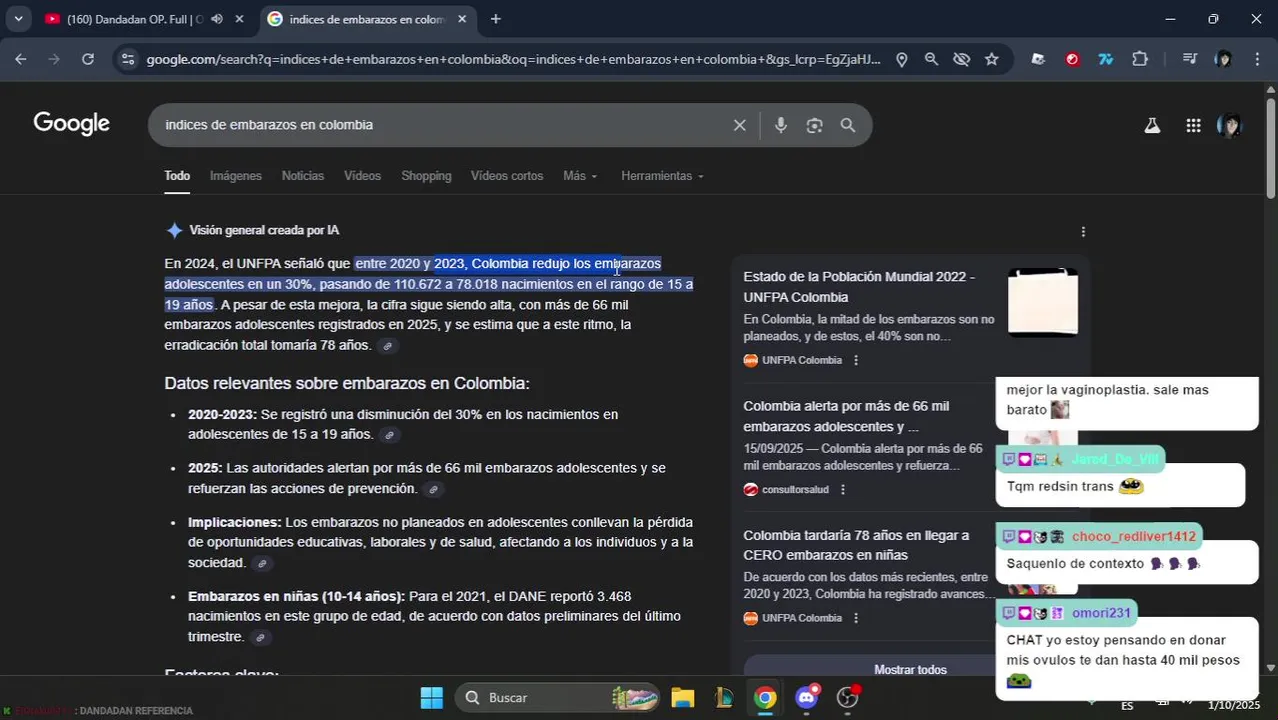The image size is (1278, 720).
Task: Open the tab search dropdown arrow
Action: pos(18,19)
